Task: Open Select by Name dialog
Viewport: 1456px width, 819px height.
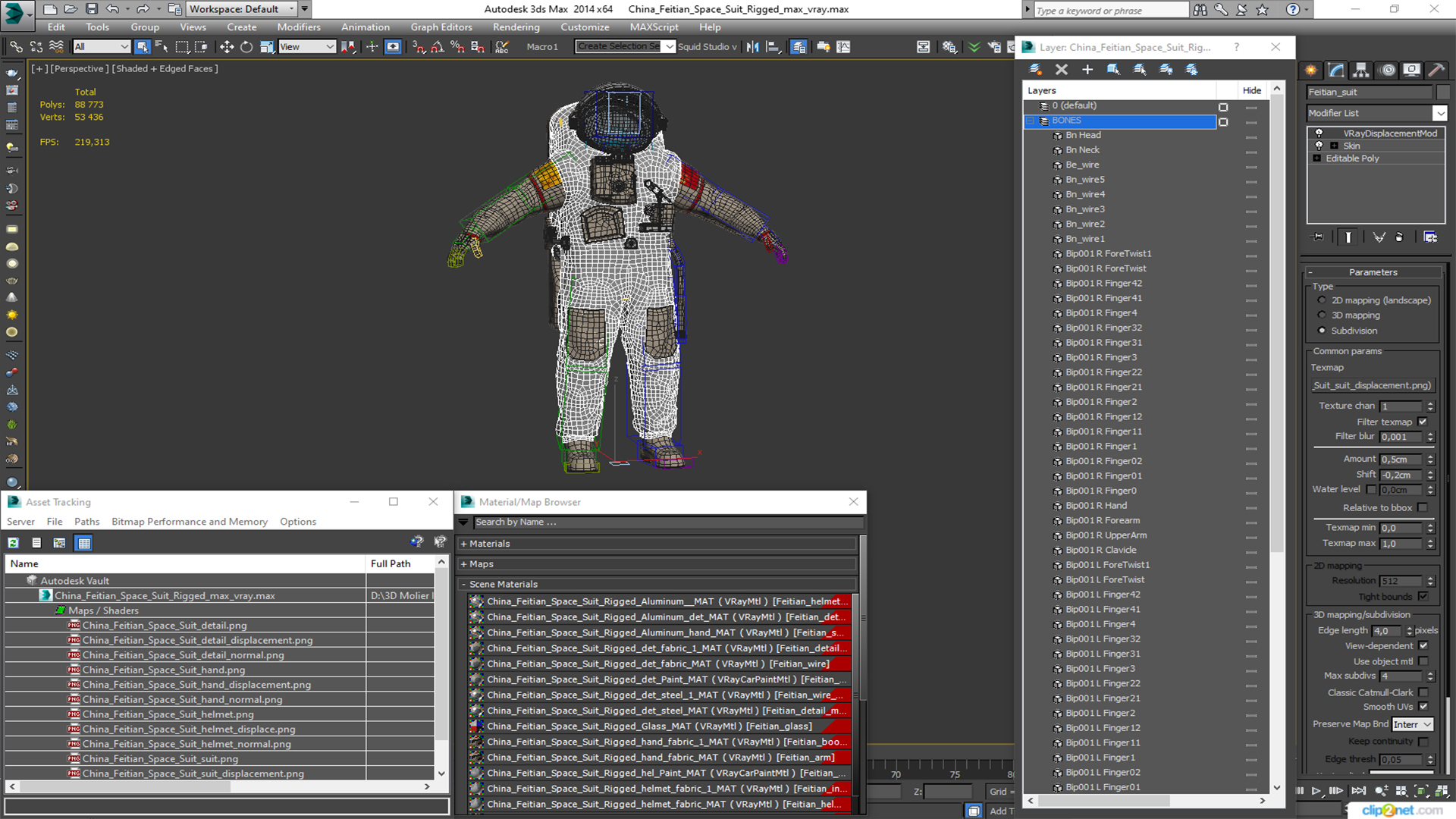Action: coord(162,47)
